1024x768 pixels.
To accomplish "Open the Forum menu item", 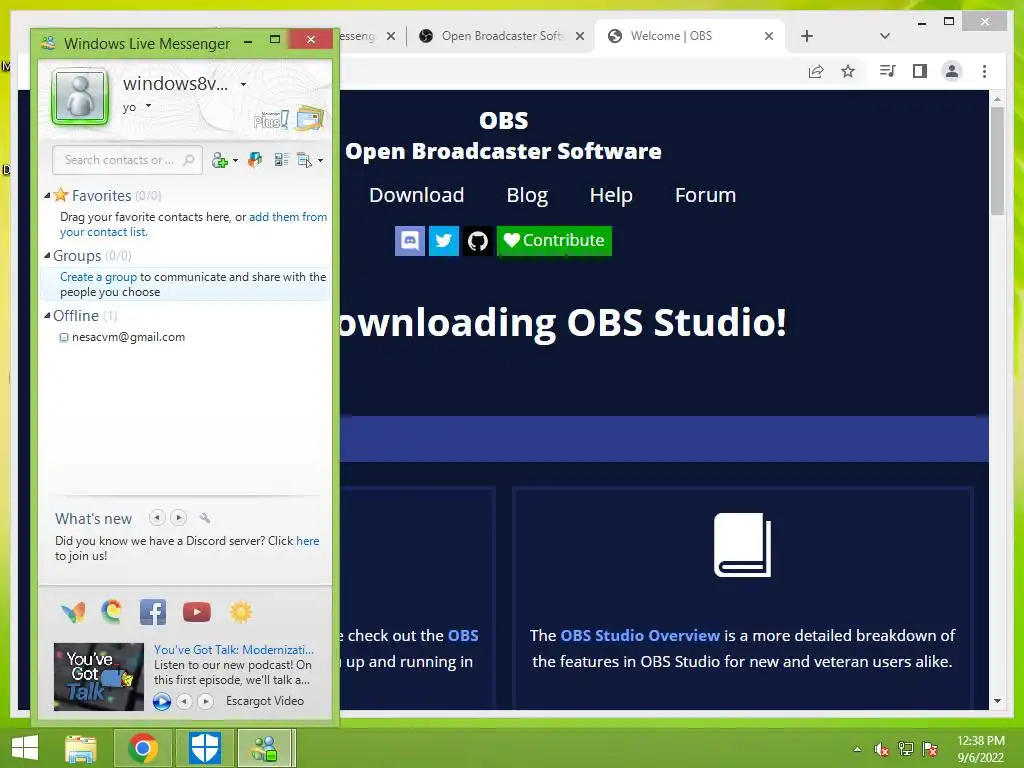I will tap(705, 195).
